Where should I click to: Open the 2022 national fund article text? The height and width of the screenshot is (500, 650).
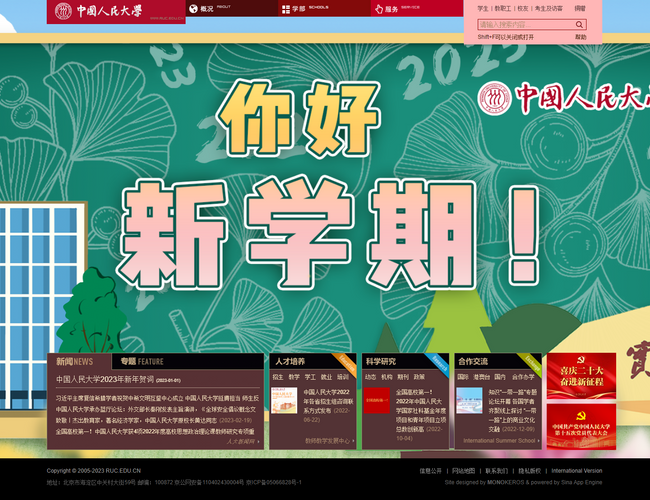(x=421, y=415)
